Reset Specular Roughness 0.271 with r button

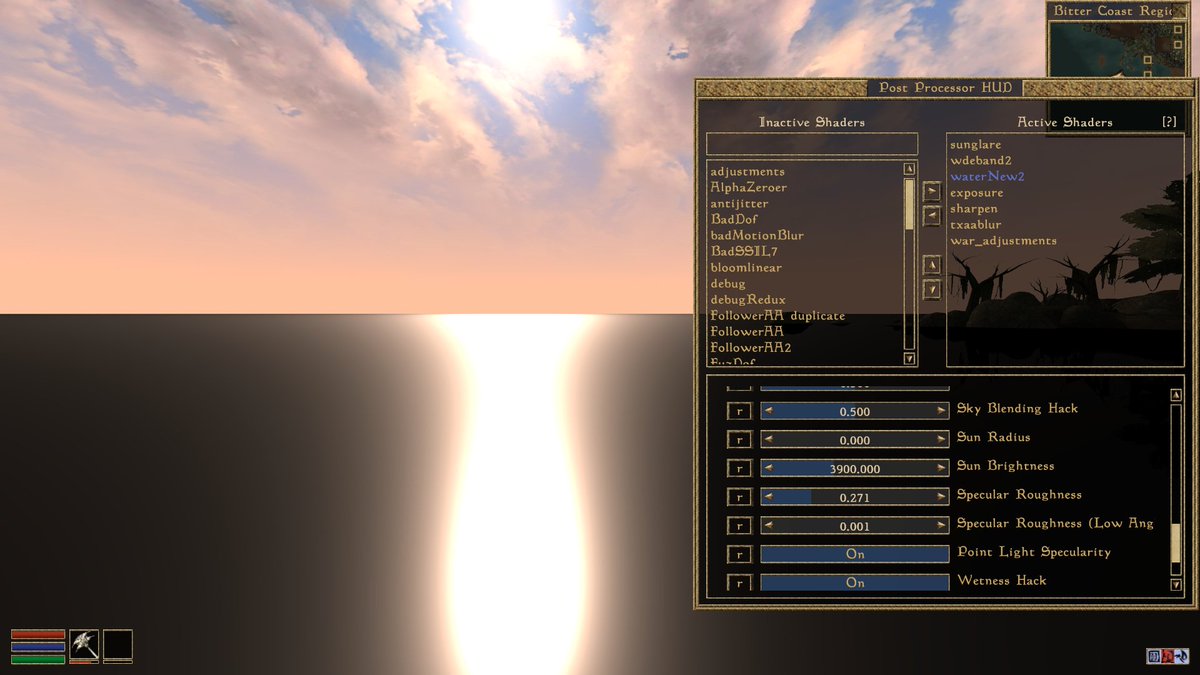click(x=738, y=497)
